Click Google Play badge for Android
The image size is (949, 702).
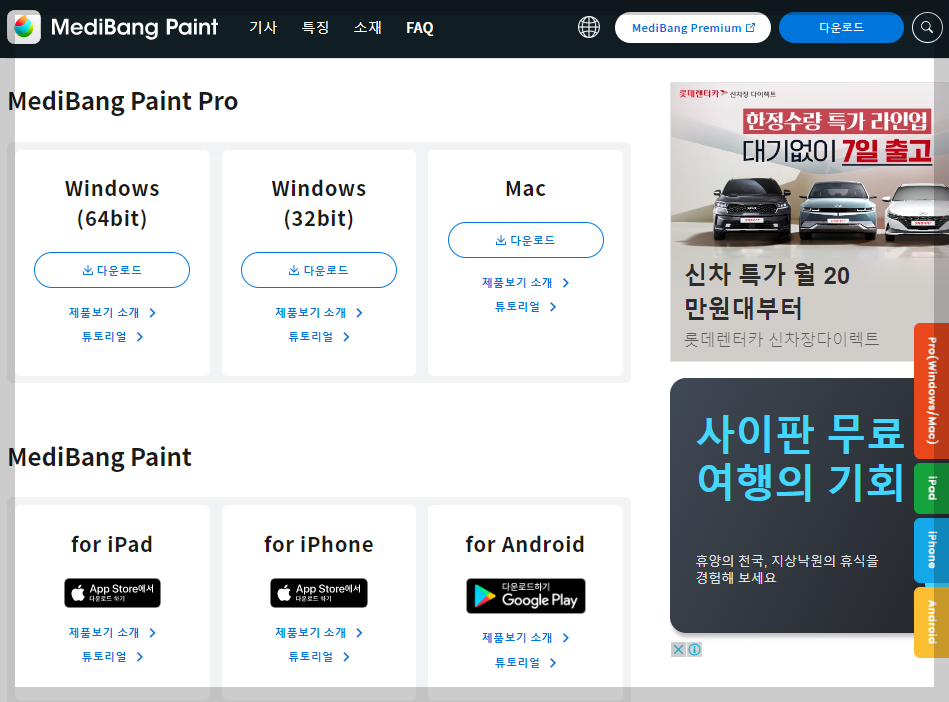pos(526,596)
